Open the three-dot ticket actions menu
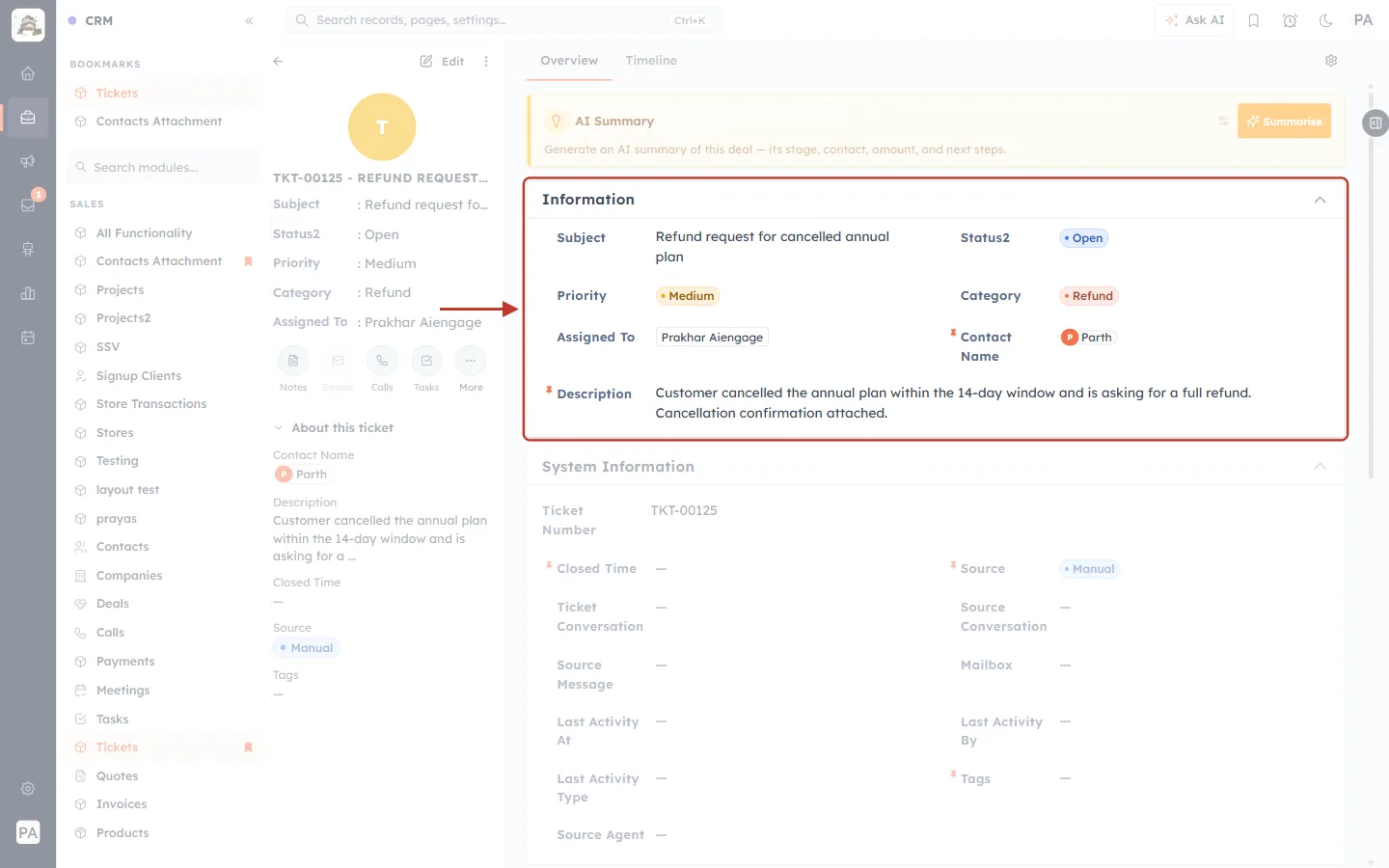This screenshot has height=868, width=1389. [486, 61]
